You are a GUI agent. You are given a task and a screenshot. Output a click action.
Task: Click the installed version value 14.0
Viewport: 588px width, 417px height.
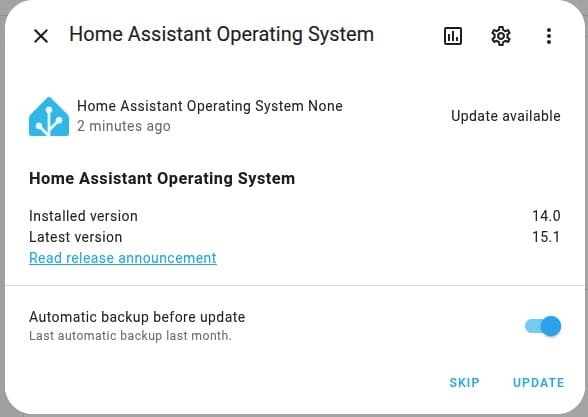point(546,216)
